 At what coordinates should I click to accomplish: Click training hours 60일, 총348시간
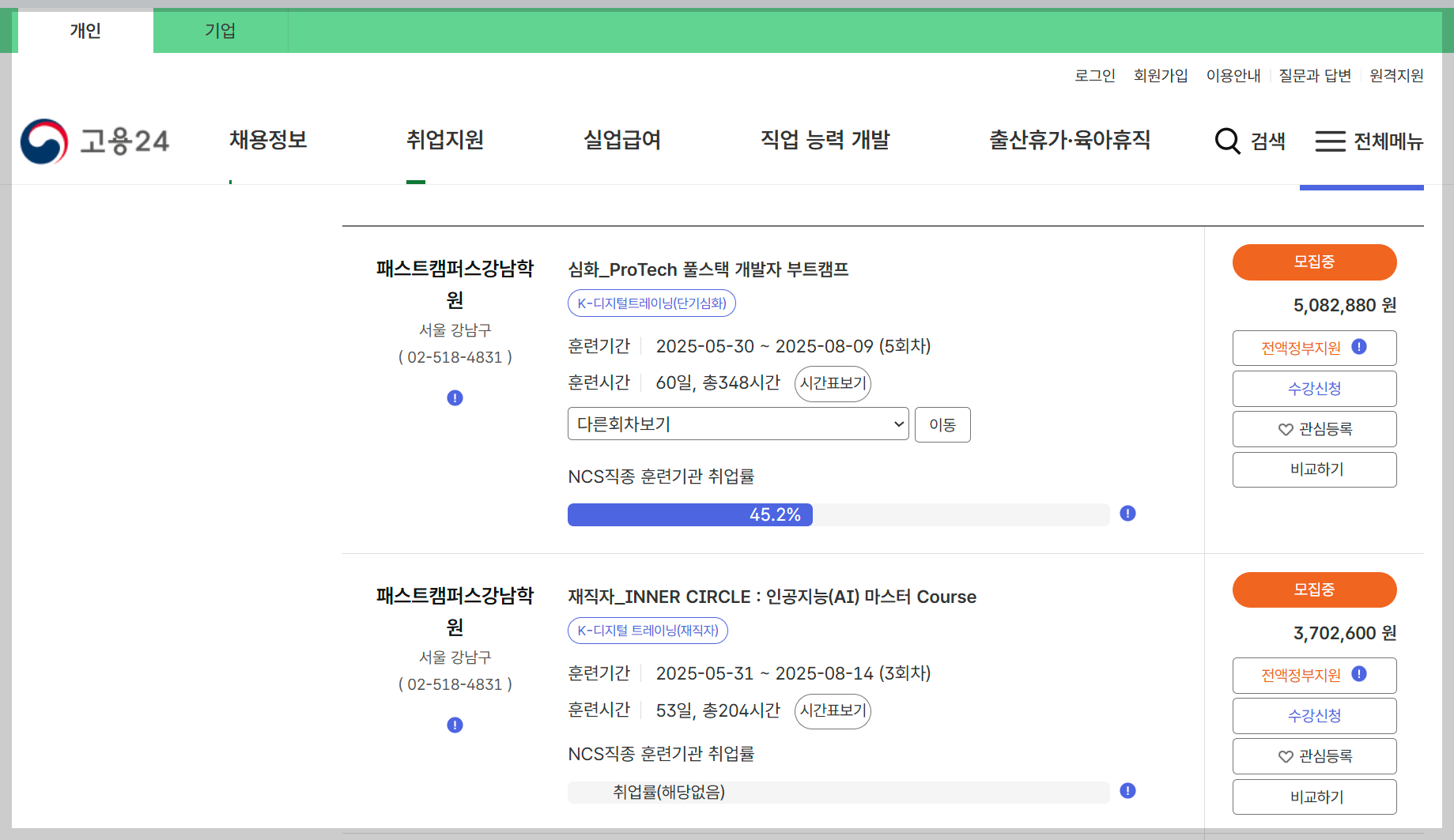click(718, 382)
